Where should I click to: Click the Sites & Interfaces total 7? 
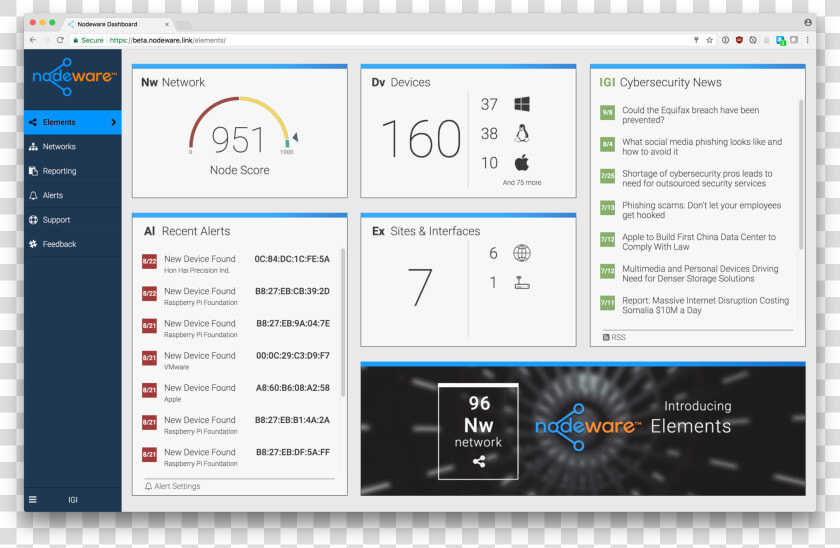pyautogui.click(x=419, y=287)
